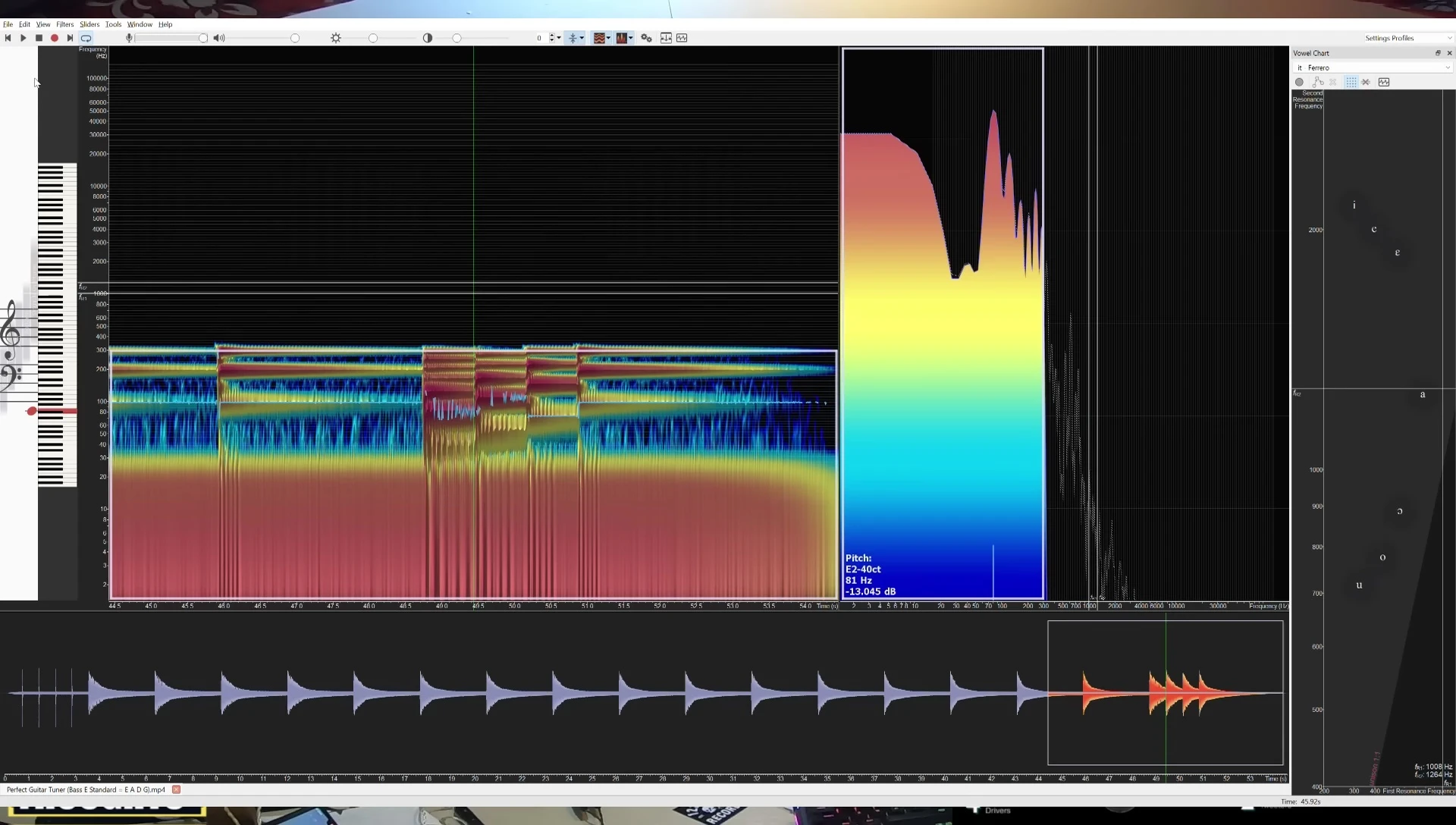The height and width of the screenshot is (825, 1456).
Task: Click the stepper arrows next to the 0 field
Action: pyautogui.click(x=551, y=38)
